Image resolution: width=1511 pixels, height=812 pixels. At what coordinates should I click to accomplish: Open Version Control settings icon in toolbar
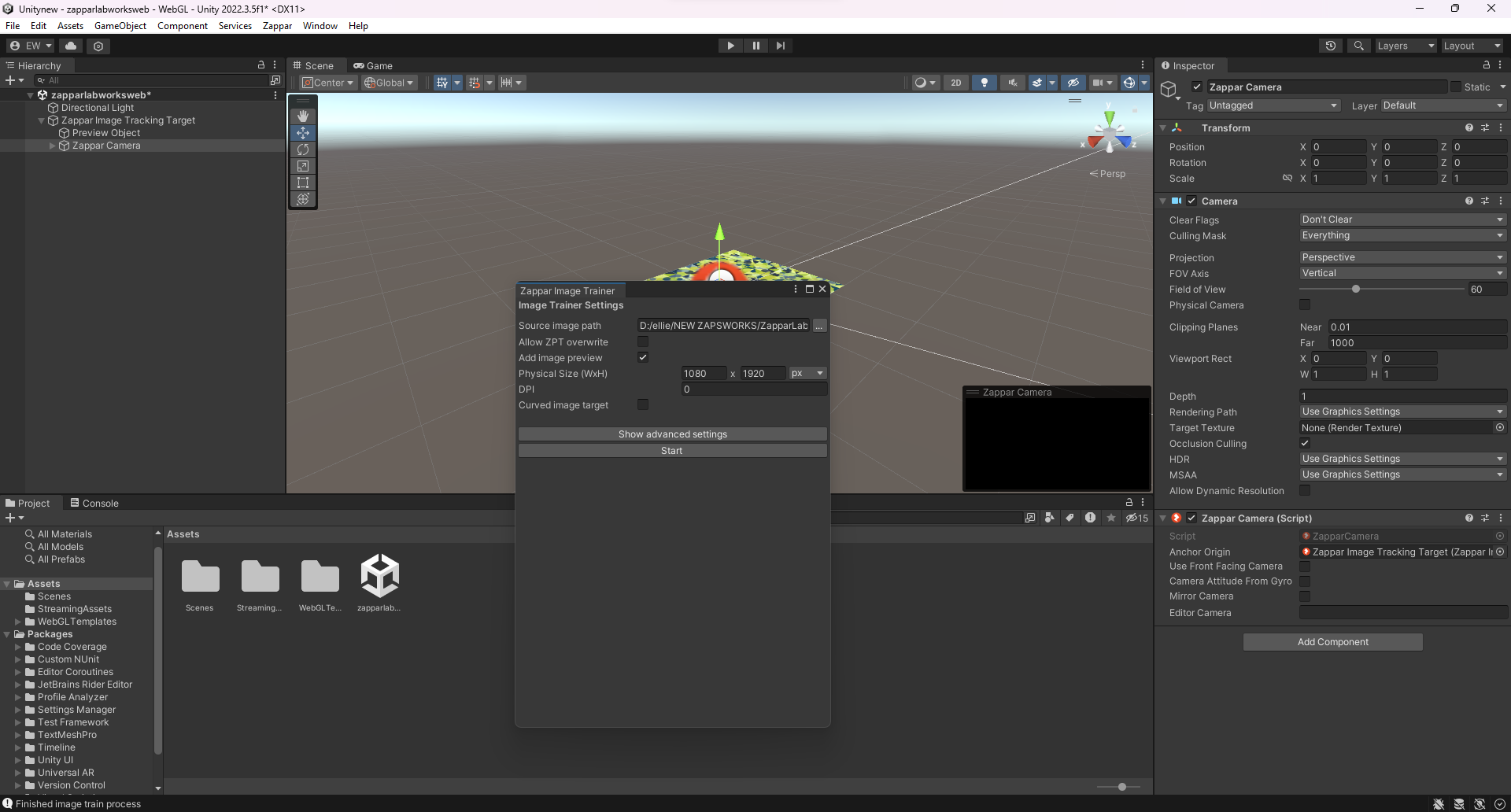coord(98,46)
